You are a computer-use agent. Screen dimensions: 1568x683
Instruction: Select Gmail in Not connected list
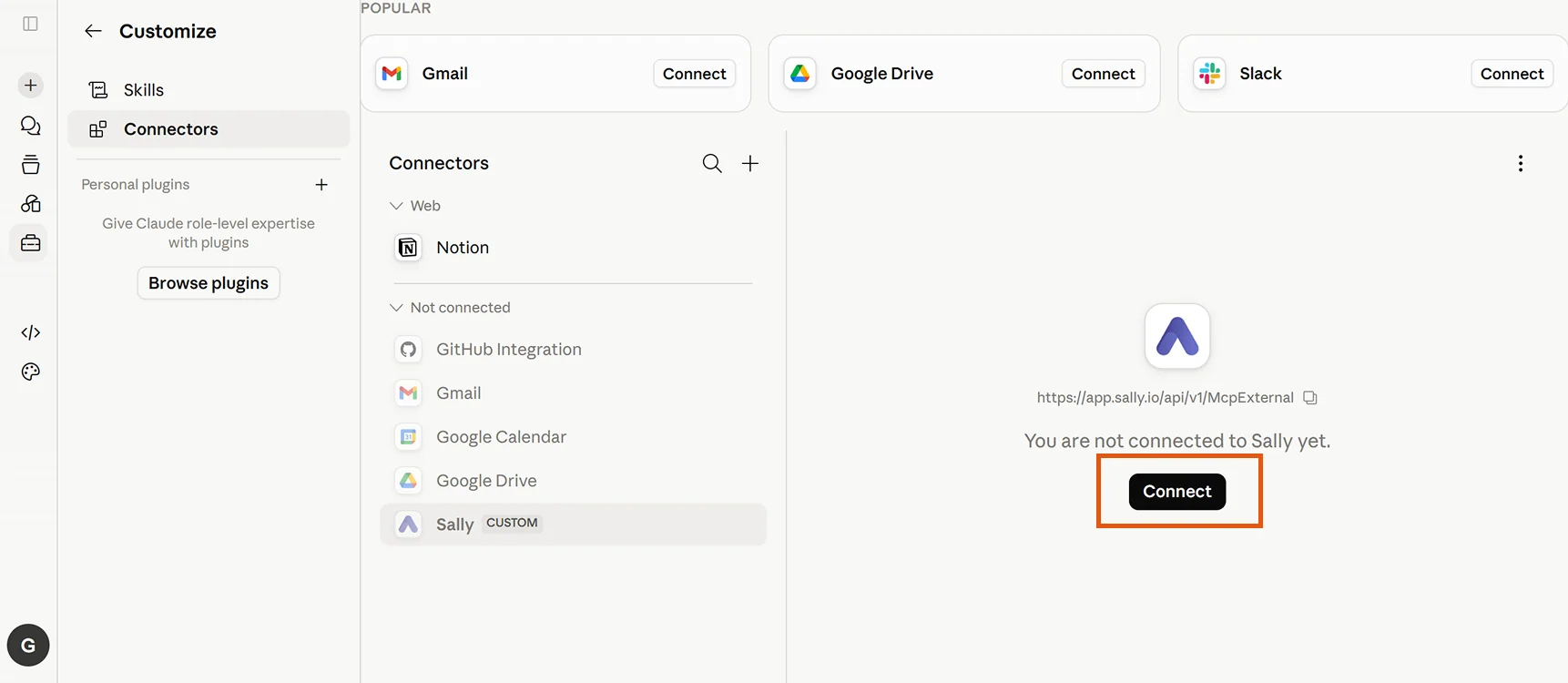pyautogui.click(x=573, y=393)
